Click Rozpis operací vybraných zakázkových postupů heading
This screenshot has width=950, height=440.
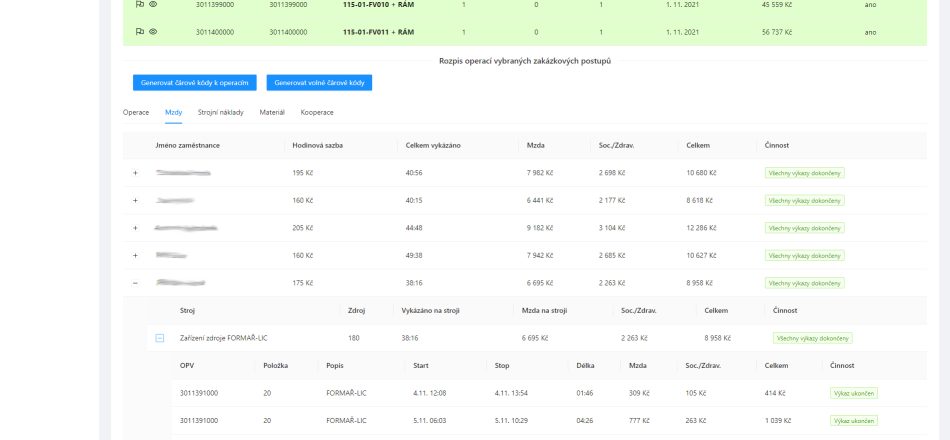525,61
